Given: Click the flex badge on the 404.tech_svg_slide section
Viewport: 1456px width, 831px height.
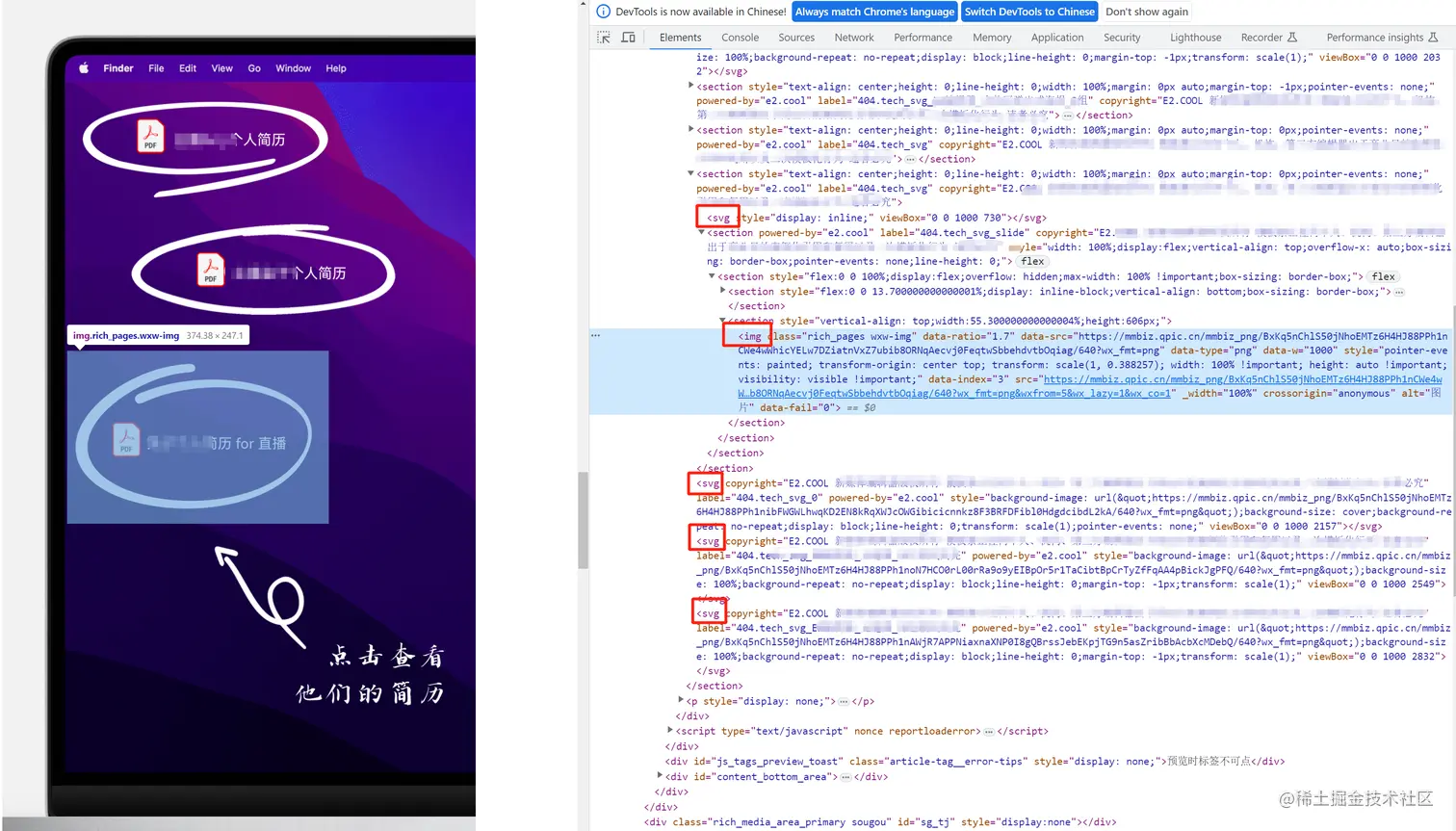Looking at the screenshot, I should click(1032, 261).
